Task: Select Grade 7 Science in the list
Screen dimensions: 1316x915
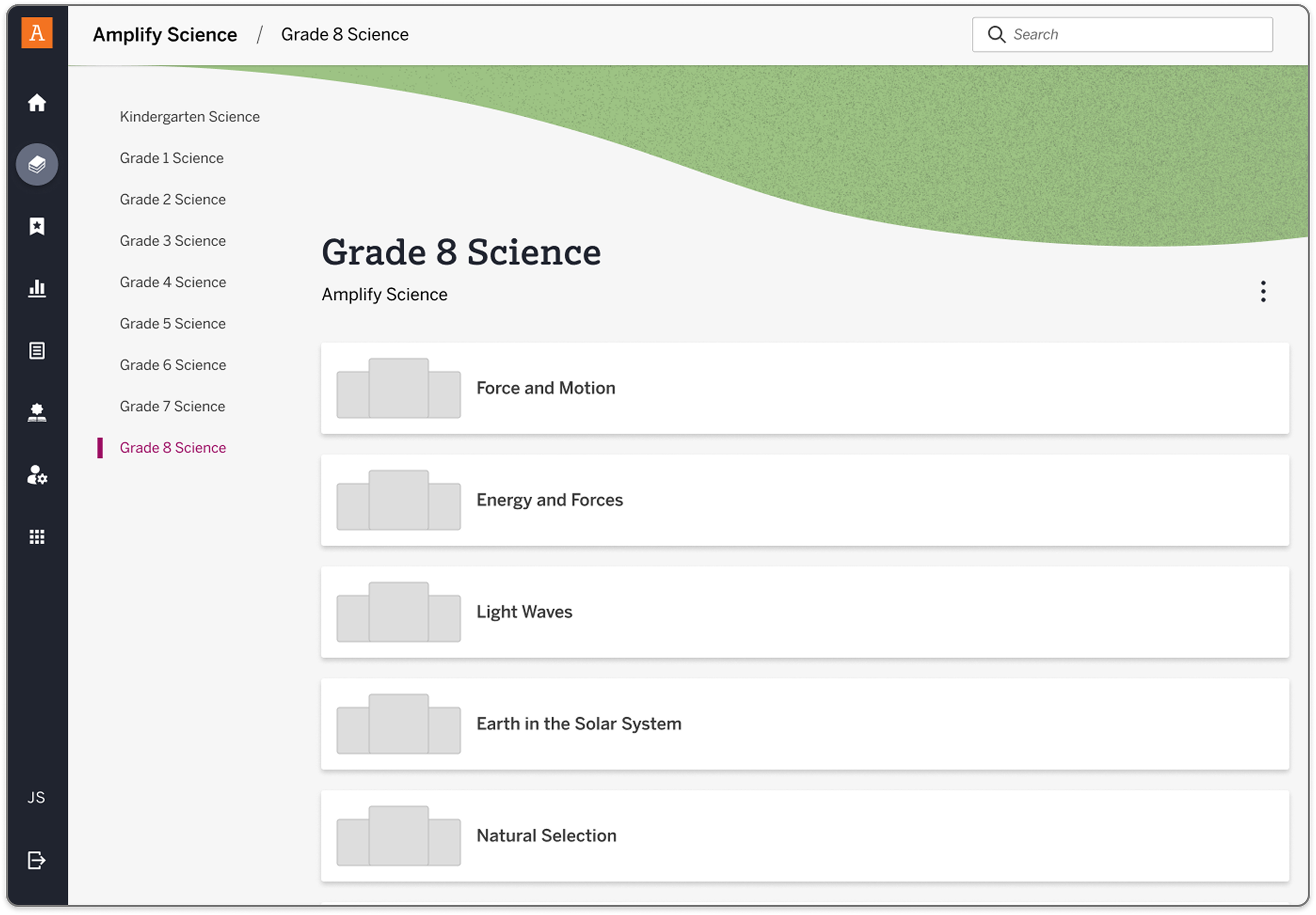Action: pos(172,406)
